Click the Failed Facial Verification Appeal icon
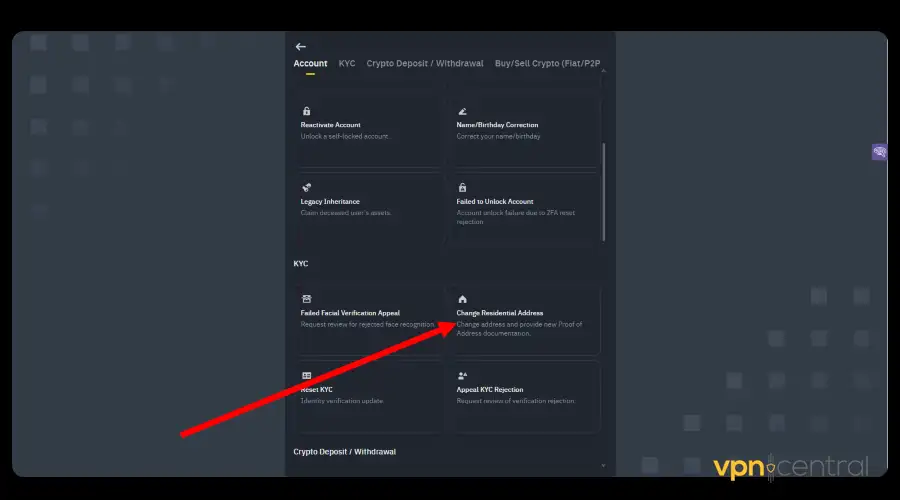 pyautogui.click(x=306, y=299)
